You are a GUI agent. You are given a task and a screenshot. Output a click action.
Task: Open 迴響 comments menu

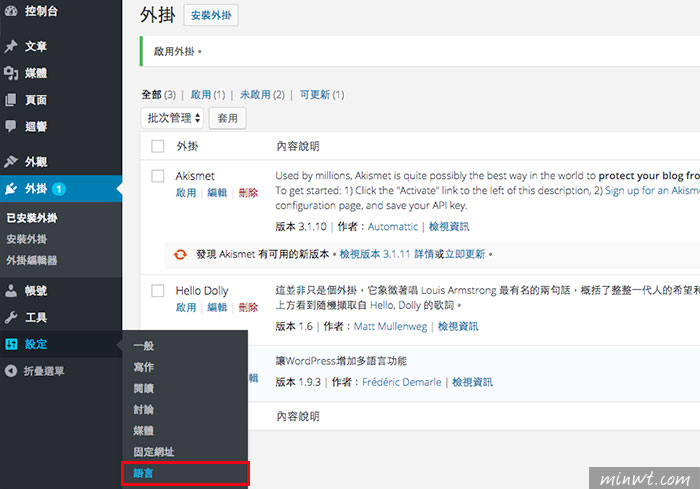click(x=36, y=126)
